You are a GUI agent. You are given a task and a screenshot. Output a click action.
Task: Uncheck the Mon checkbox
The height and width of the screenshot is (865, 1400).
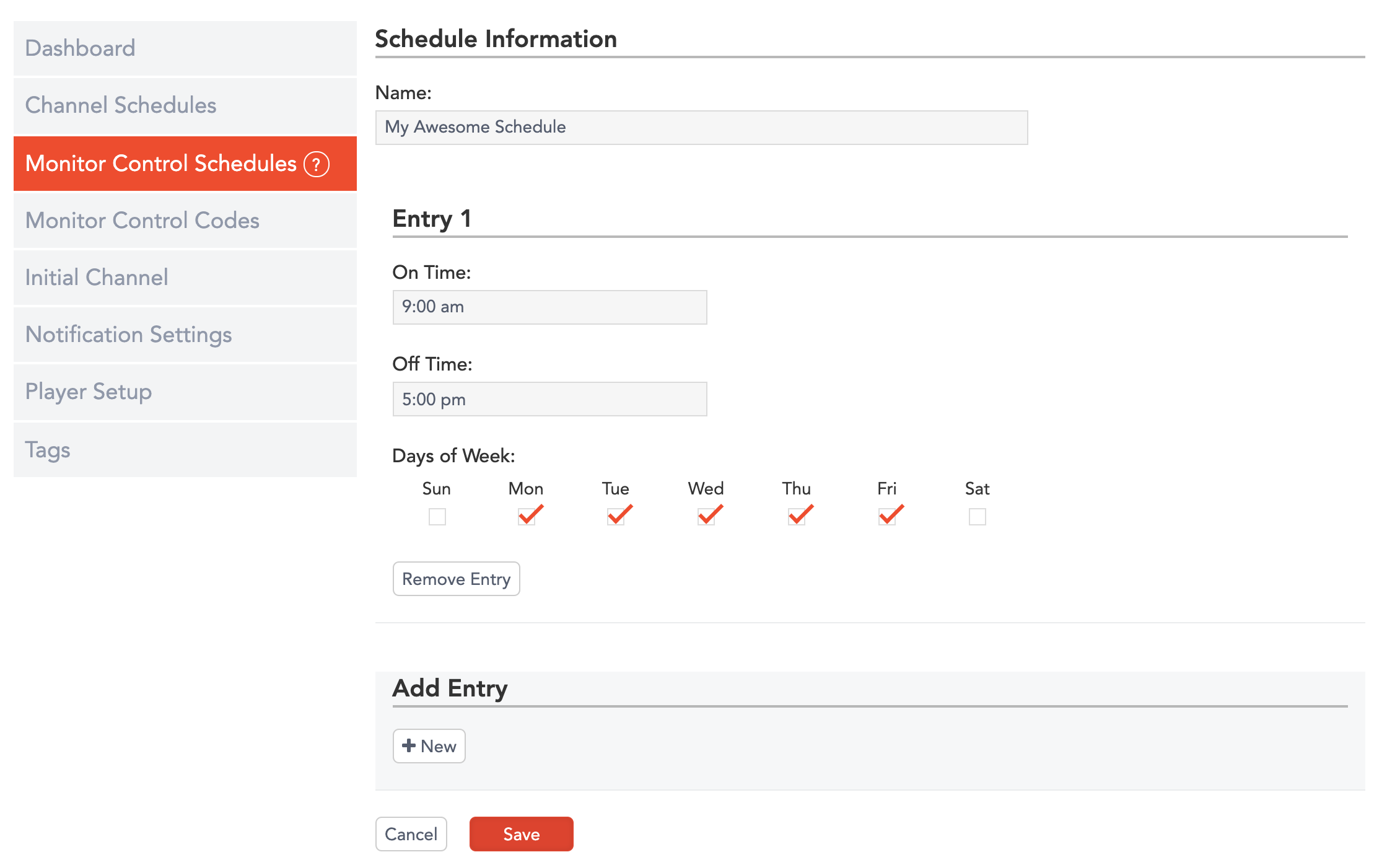[x=527, y=516]
